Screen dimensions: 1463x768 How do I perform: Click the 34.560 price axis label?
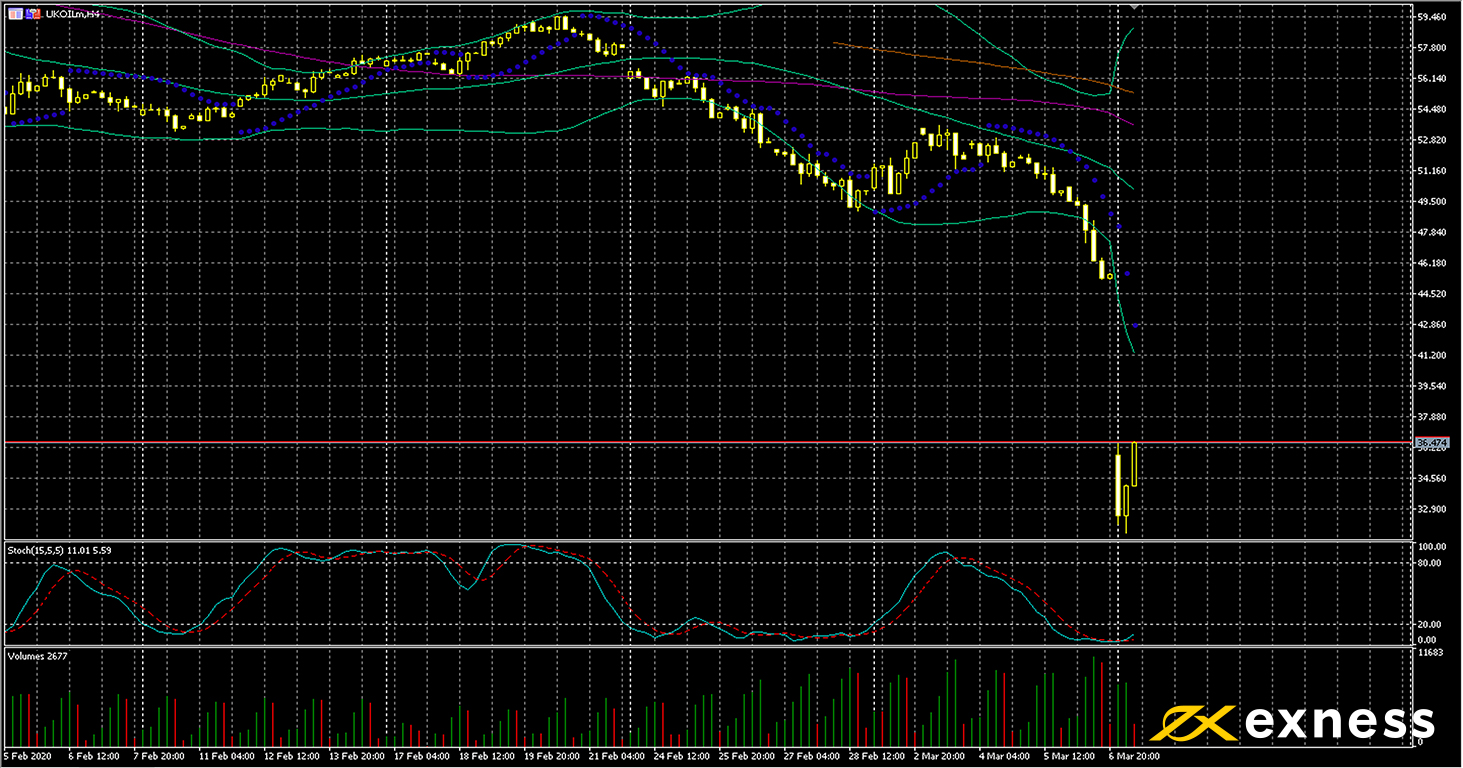click(x=1432, y=479)
